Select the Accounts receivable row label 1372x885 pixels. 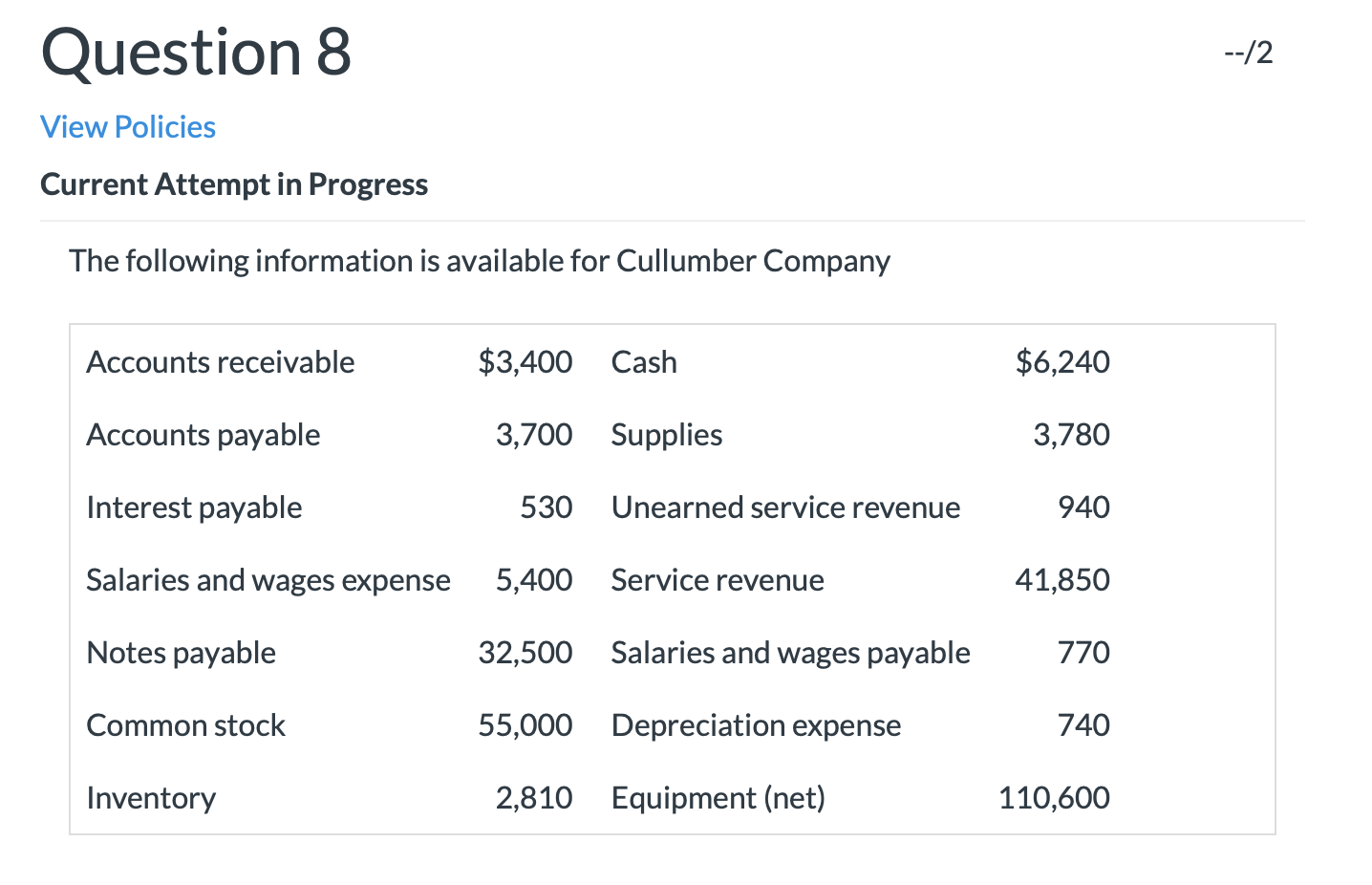pos(221,362)
